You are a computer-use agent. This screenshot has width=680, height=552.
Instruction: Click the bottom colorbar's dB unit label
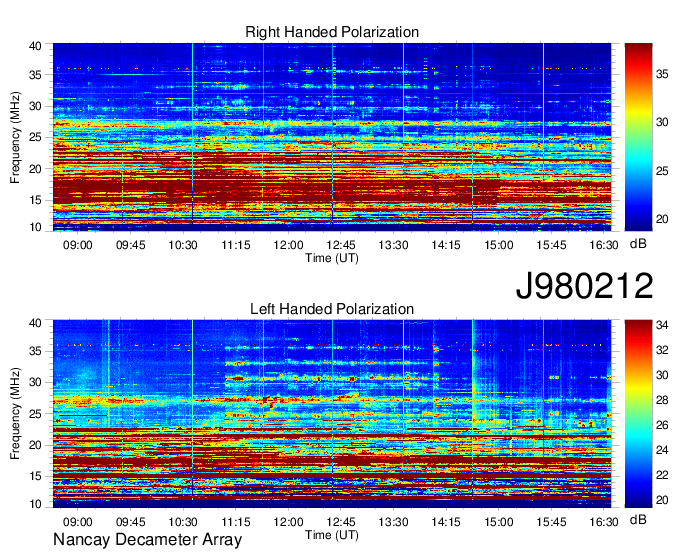click(x=638, y=519)
